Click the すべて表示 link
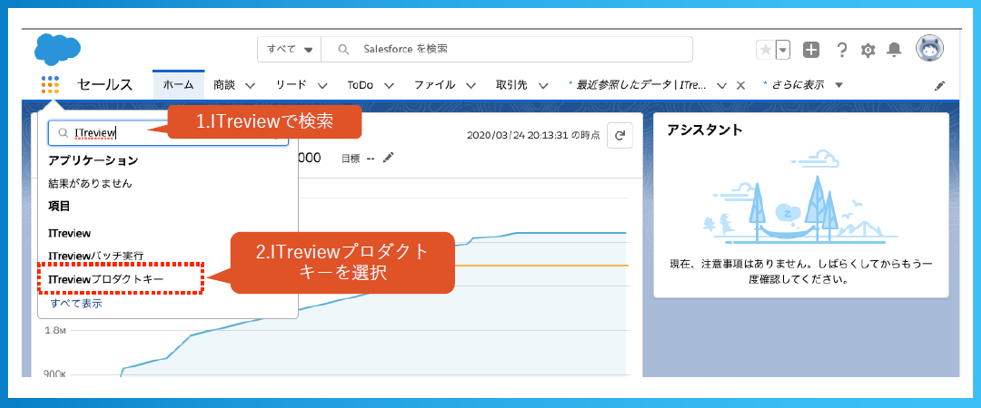 (x=76, y=303)
